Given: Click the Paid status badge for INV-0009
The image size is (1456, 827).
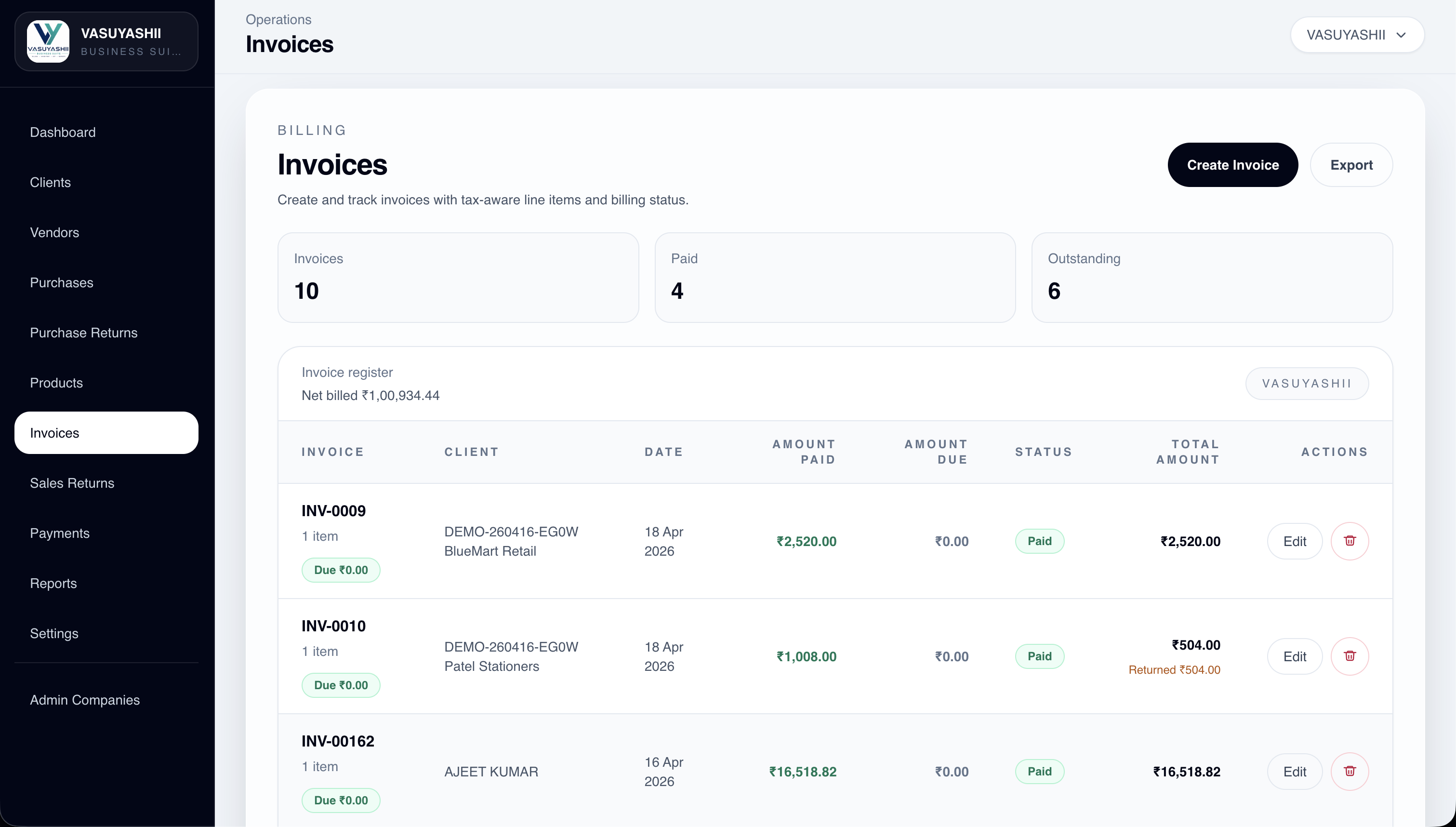Looking at the screenshot, I should [x=1039, y=541].
